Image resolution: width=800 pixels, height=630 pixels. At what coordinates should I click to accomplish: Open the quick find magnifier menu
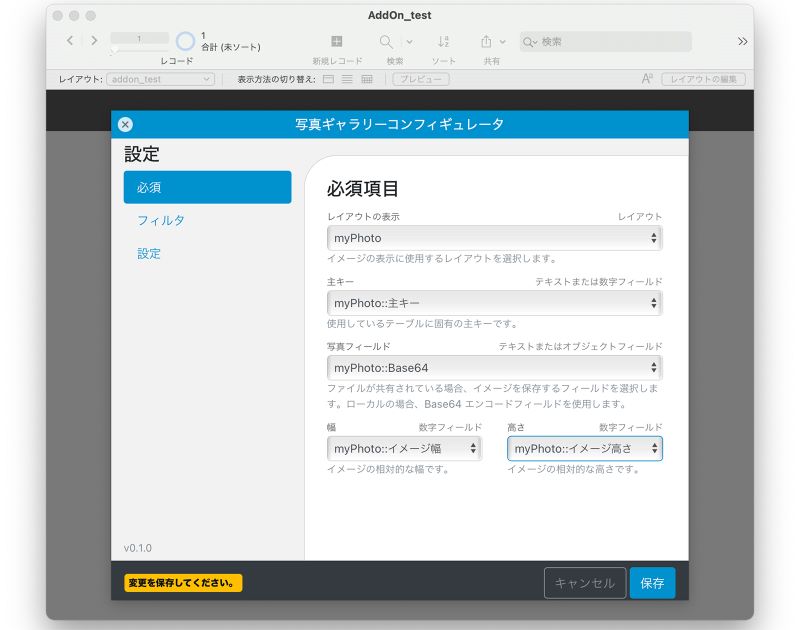point(530,42)
